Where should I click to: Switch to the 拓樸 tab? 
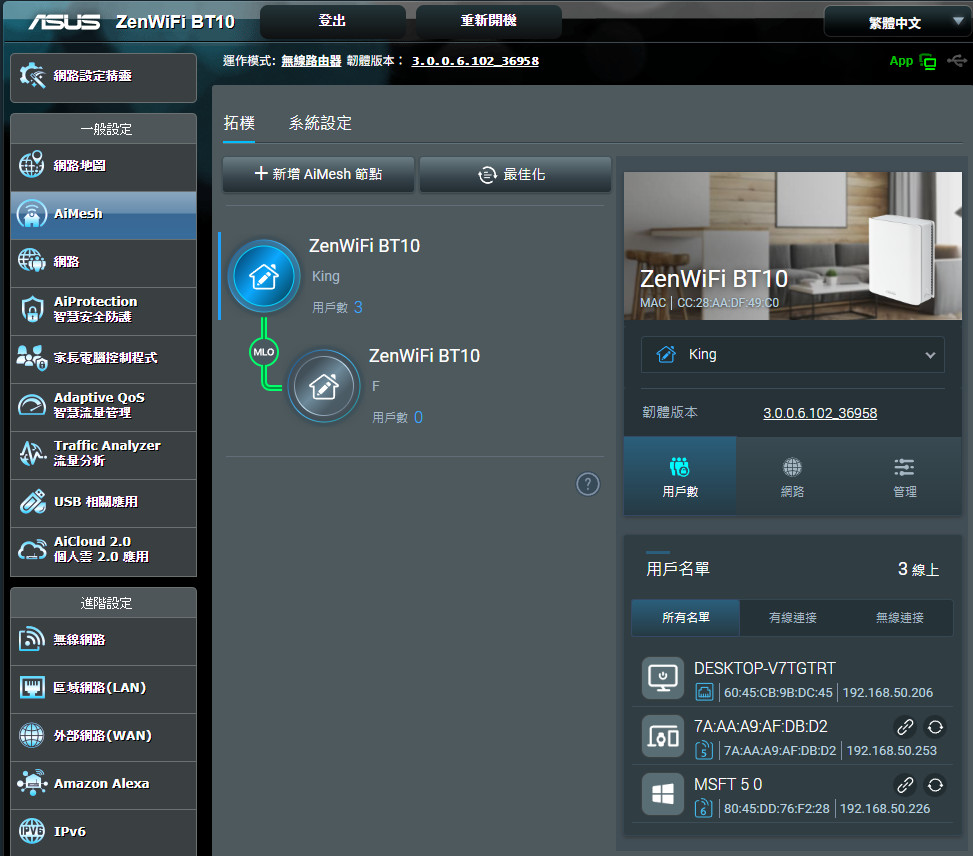(239, 123)
